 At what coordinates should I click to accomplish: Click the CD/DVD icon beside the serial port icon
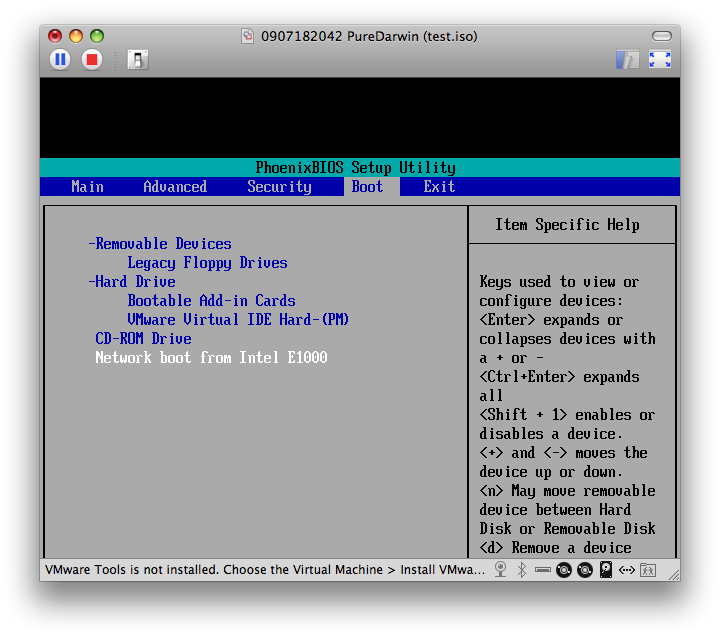(x=564, y=570)
